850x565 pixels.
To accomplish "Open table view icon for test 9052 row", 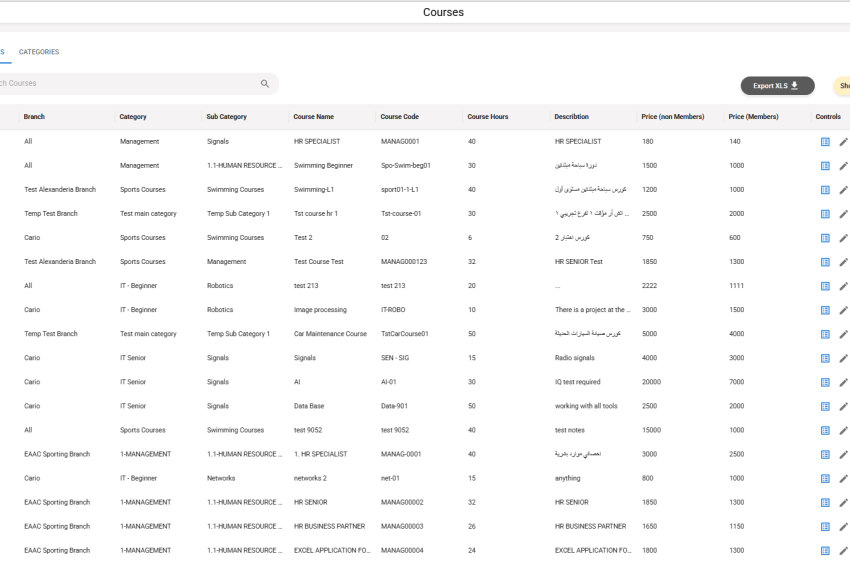I will click(825, 431).
